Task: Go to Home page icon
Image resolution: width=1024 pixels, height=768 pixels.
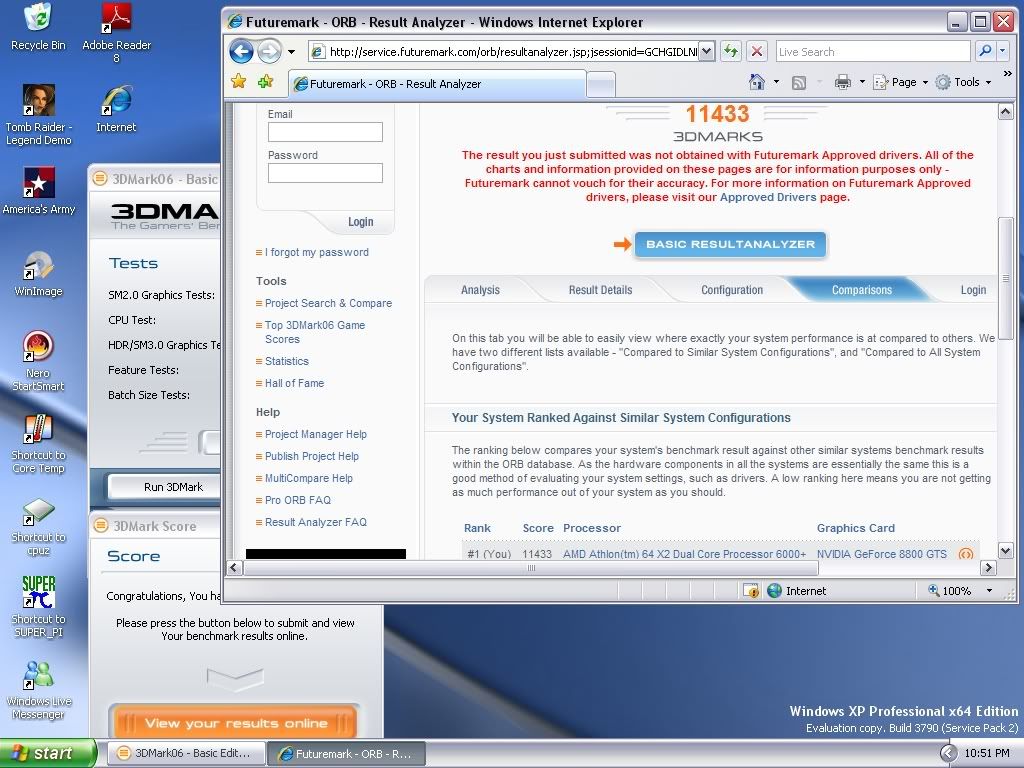Action: (757, 82)
